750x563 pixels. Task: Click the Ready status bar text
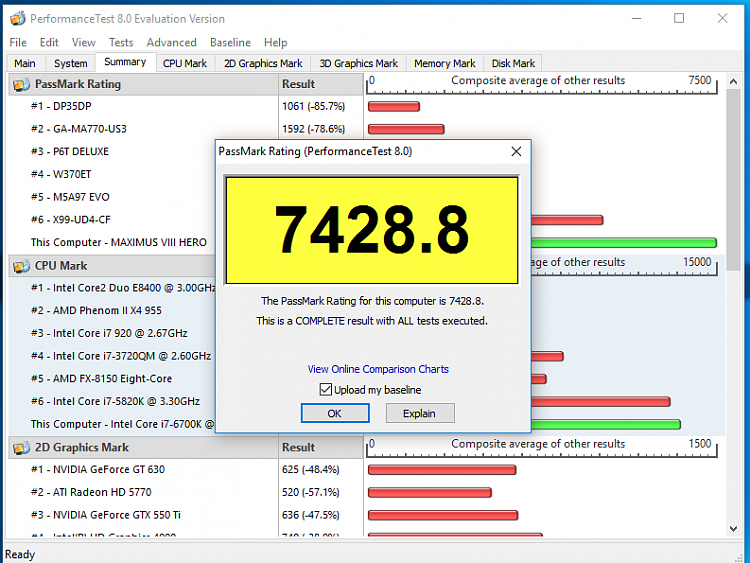20,555
